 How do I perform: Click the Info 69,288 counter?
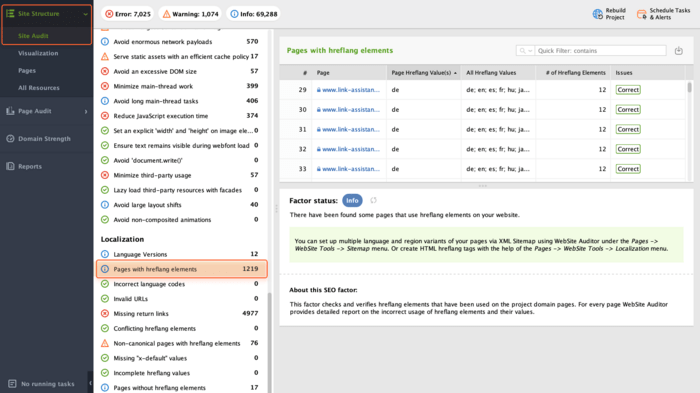pyautogui.click(x=253, y=14)
